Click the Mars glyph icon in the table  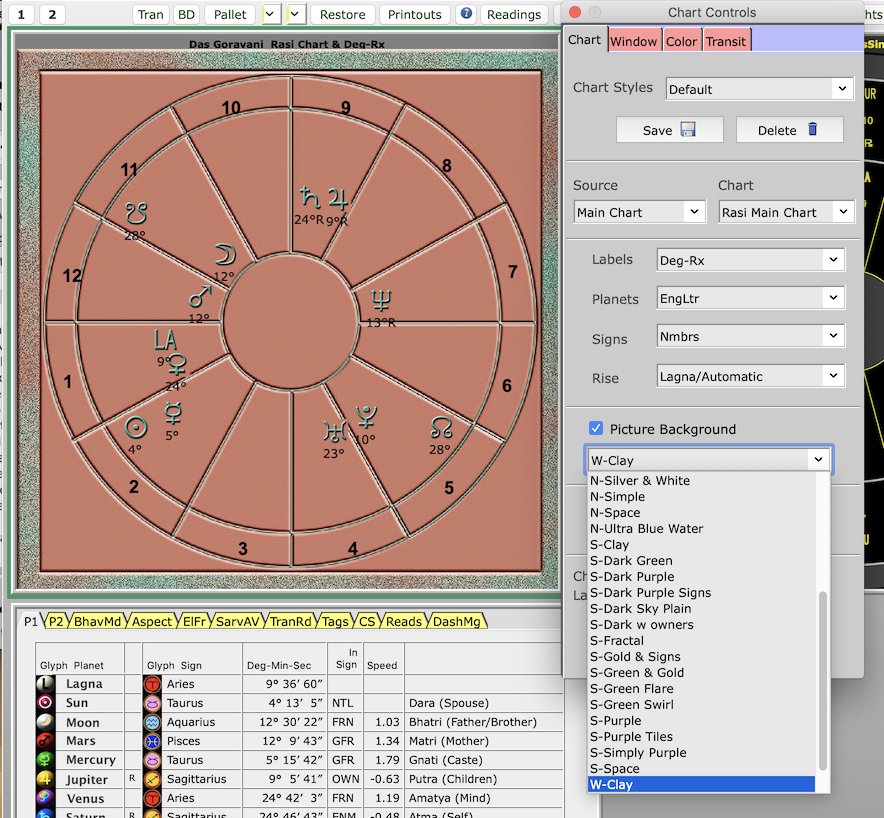tap(45, 741)
